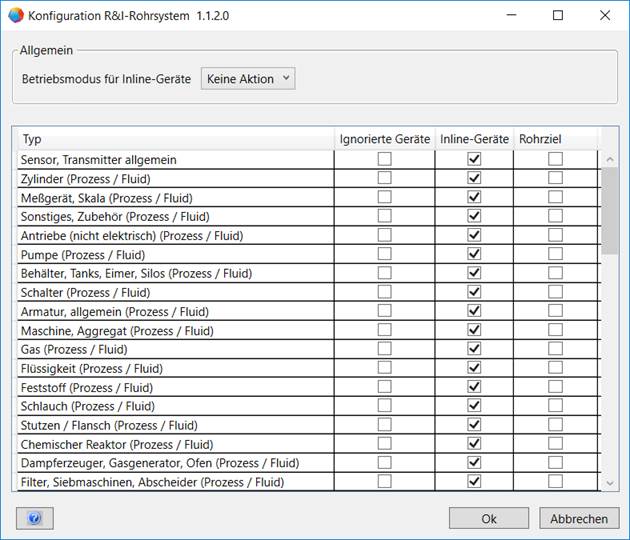Click the table scrollbar down arrow
The width and height of the screenshot is (630, 540).
pos(610,483)
